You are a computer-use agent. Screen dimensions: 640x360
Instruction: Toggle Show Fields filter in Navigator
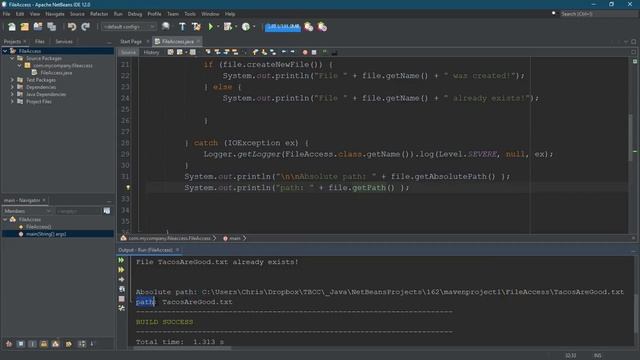point(20,344)
